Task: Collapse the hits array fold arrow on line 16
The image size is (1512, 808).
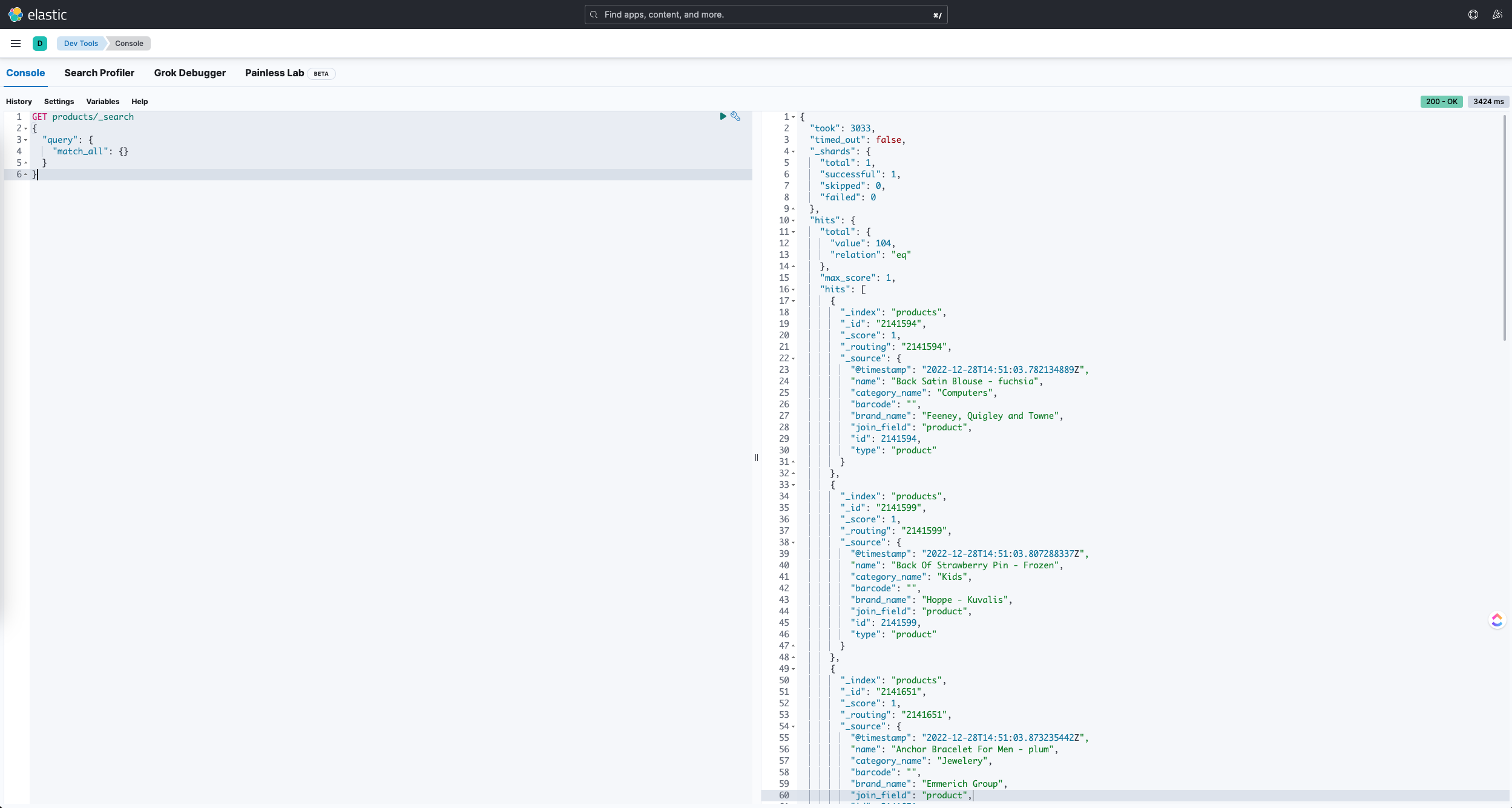Action: tap(794, 289)
